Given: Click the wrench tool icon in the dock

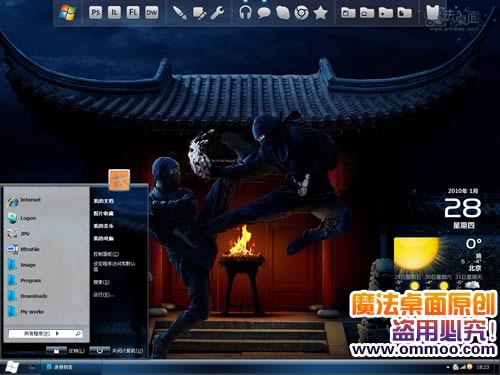Looking at the screenshot, I should (x=217, y=13).
